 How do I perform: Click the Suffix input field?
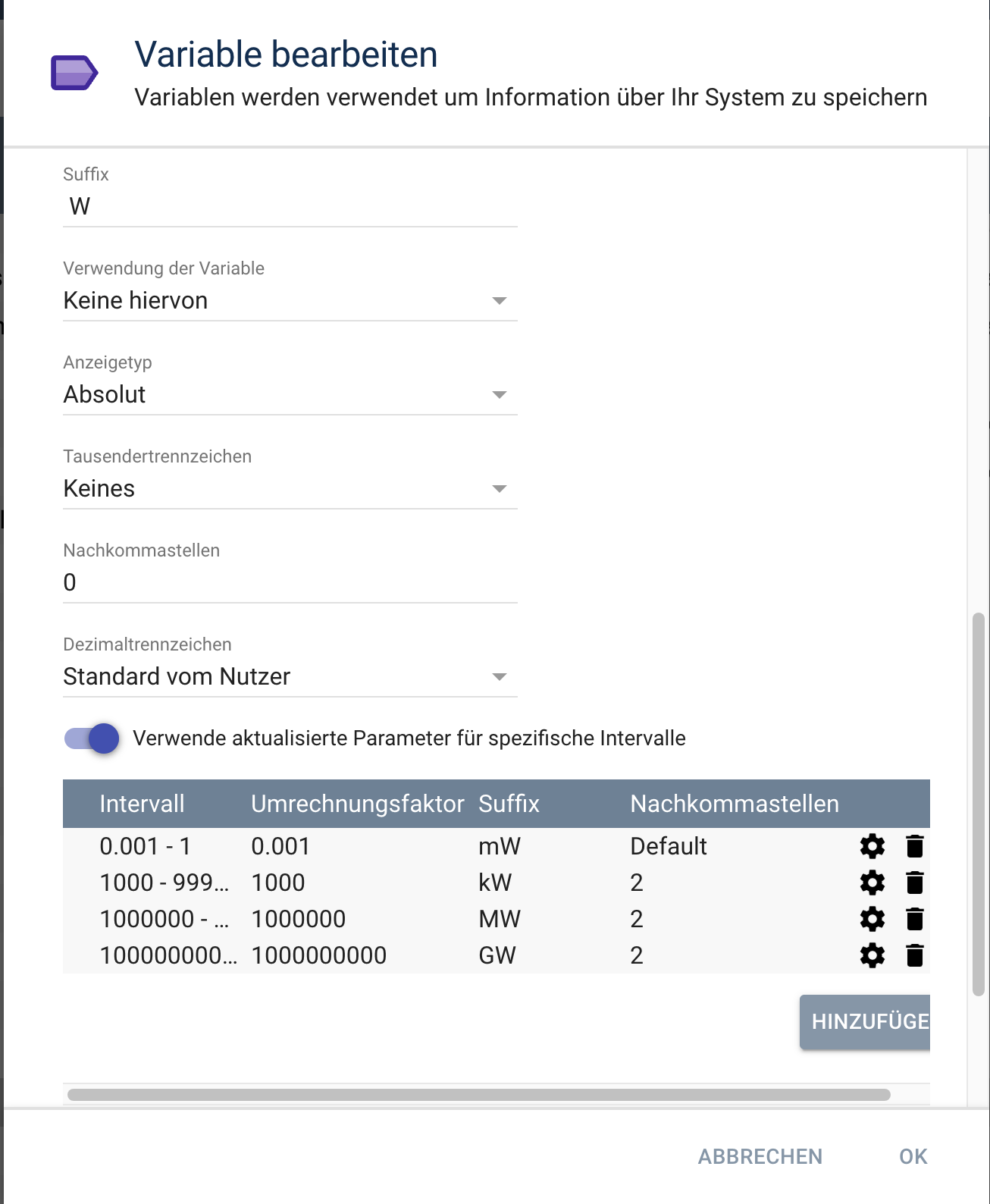coord(290,207)
